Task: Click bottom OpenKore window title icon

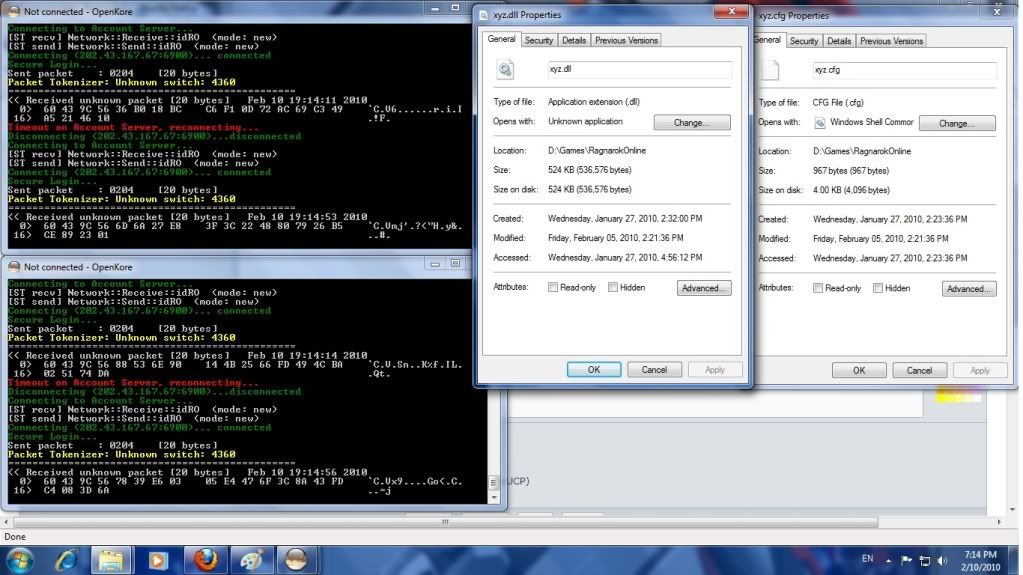Action: (x=14, y=266)
